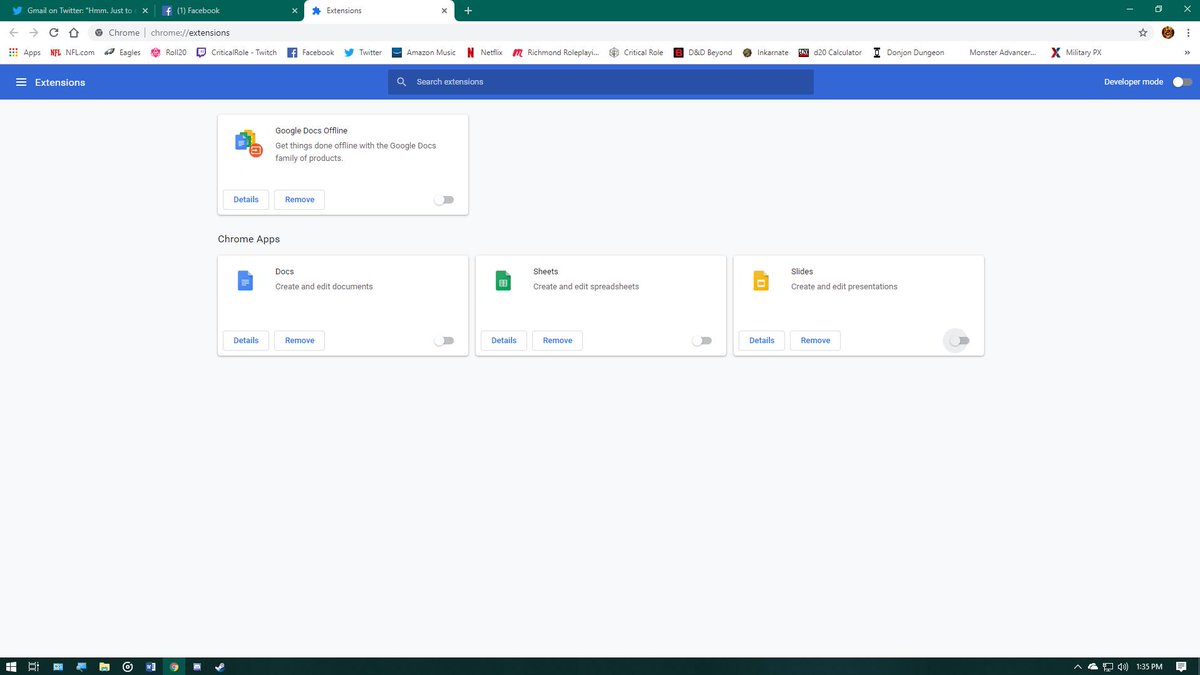Click the Search extensions field
Screen dimensions: 1200x675
point(601,82)
